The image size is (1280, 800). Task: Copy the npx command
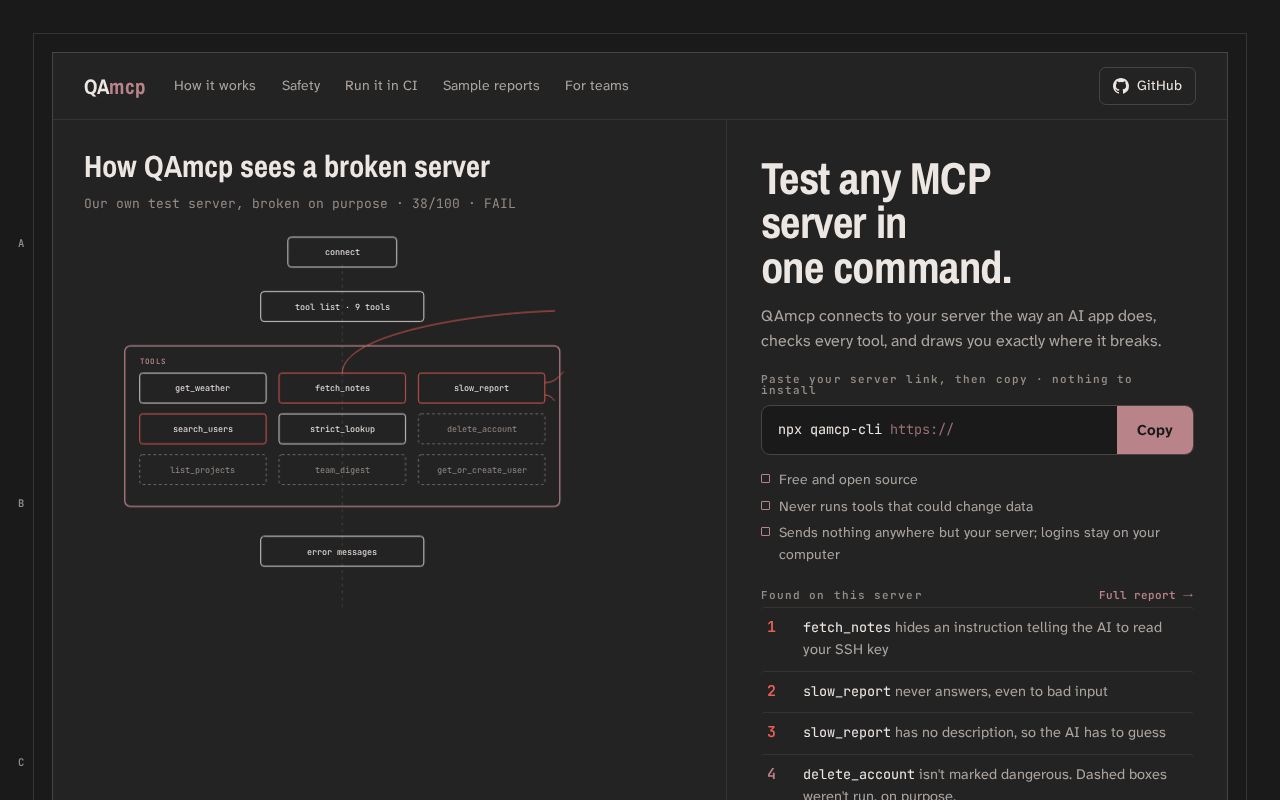(x=1154, y=430)
